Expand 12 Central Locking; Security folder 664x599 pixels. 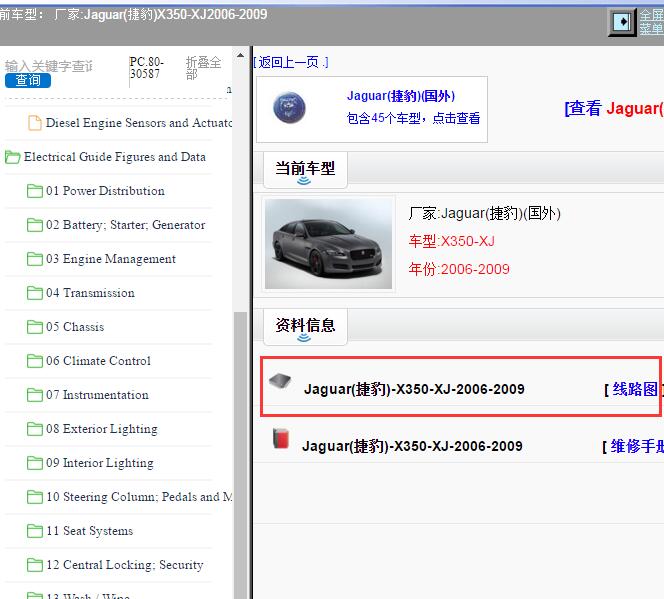tap(124, 565)
